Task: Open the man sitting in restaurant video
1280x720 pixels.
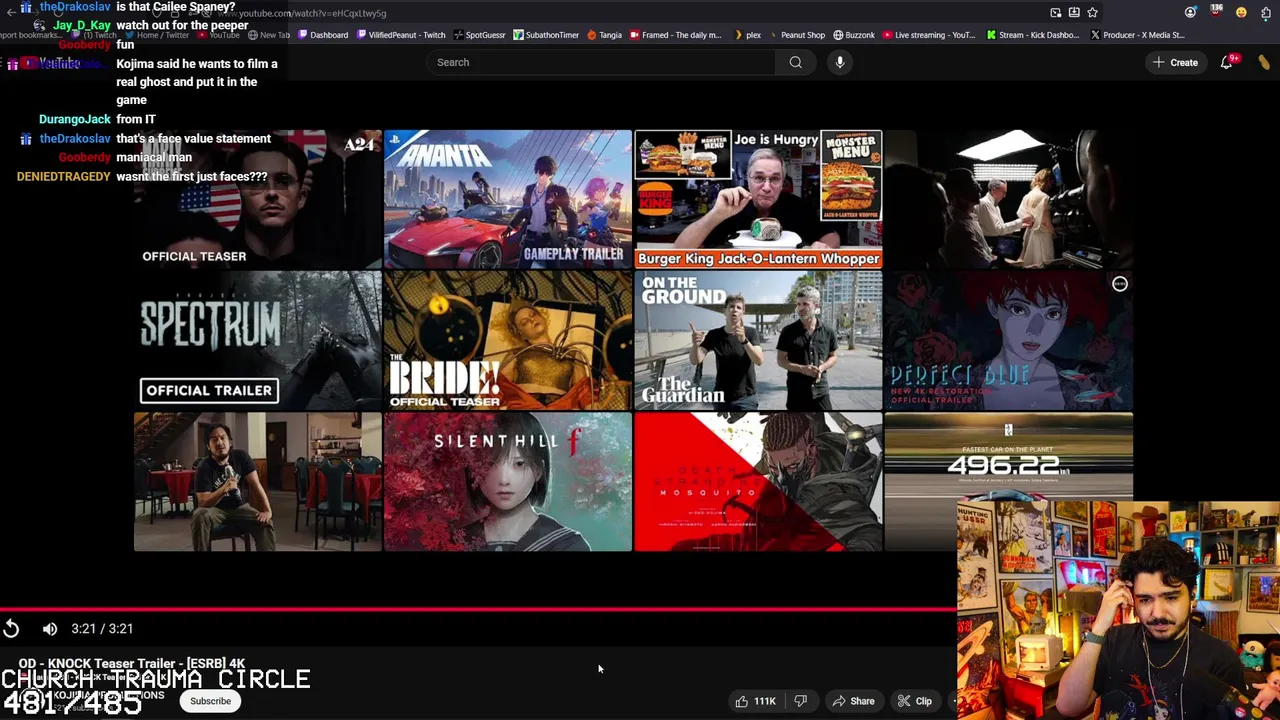Action: (x=258, y=481)
